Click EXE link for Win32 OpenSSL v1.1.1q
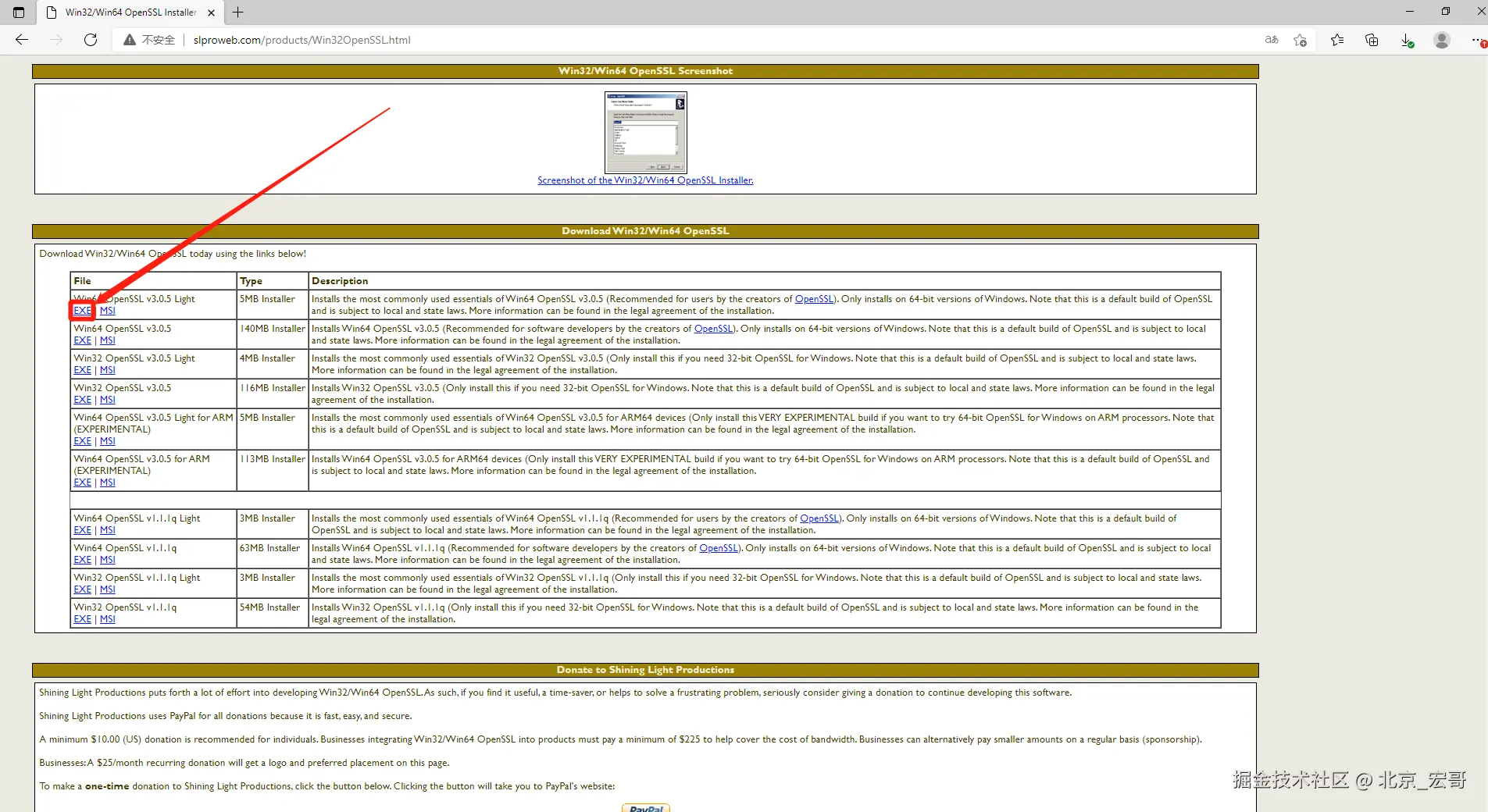This screenshot has width=1488, height=812. point(82,619)
